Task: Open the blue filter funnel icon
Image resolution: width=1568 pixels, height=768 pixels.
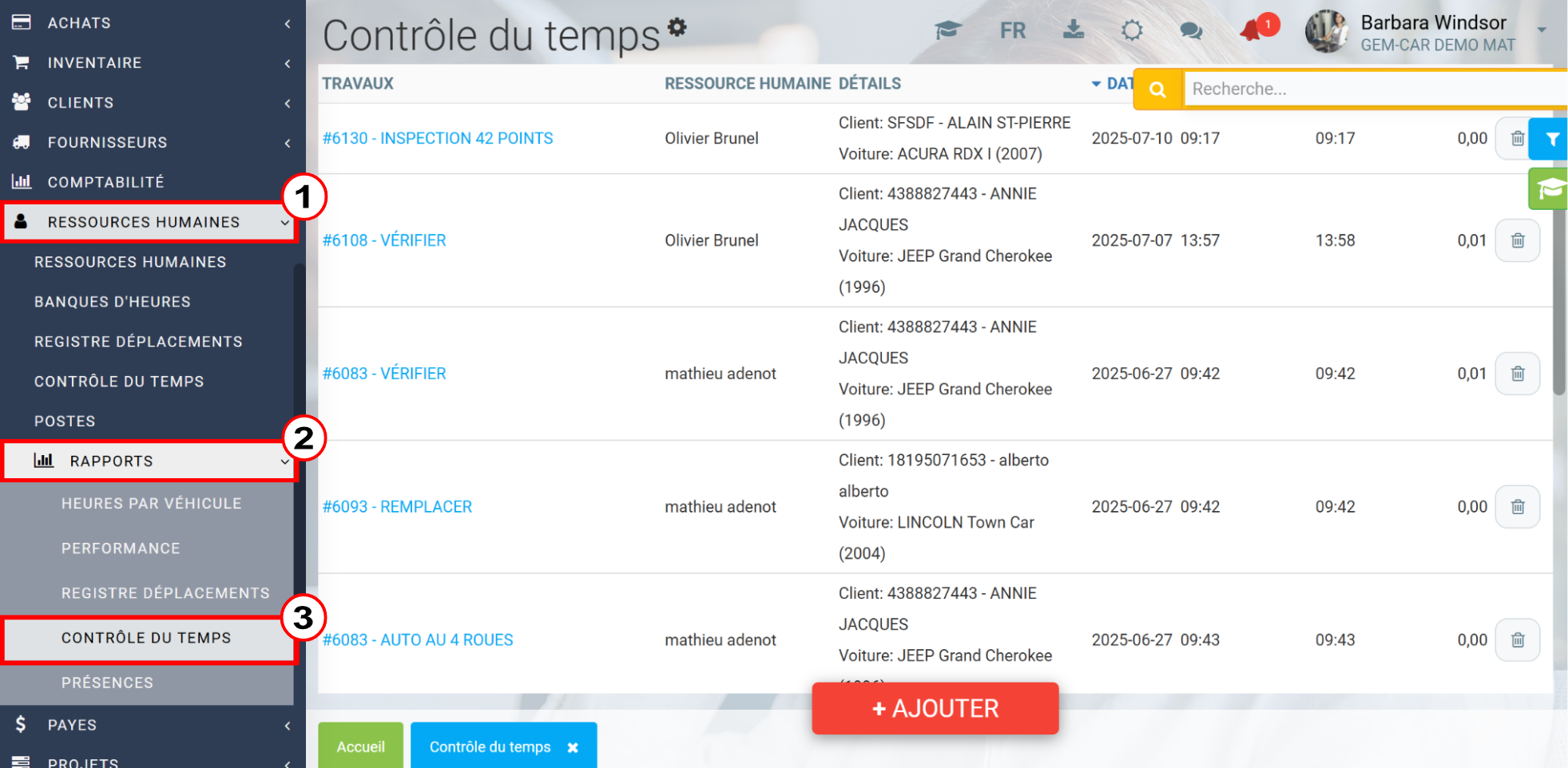Action: [x=1550, y=140]
